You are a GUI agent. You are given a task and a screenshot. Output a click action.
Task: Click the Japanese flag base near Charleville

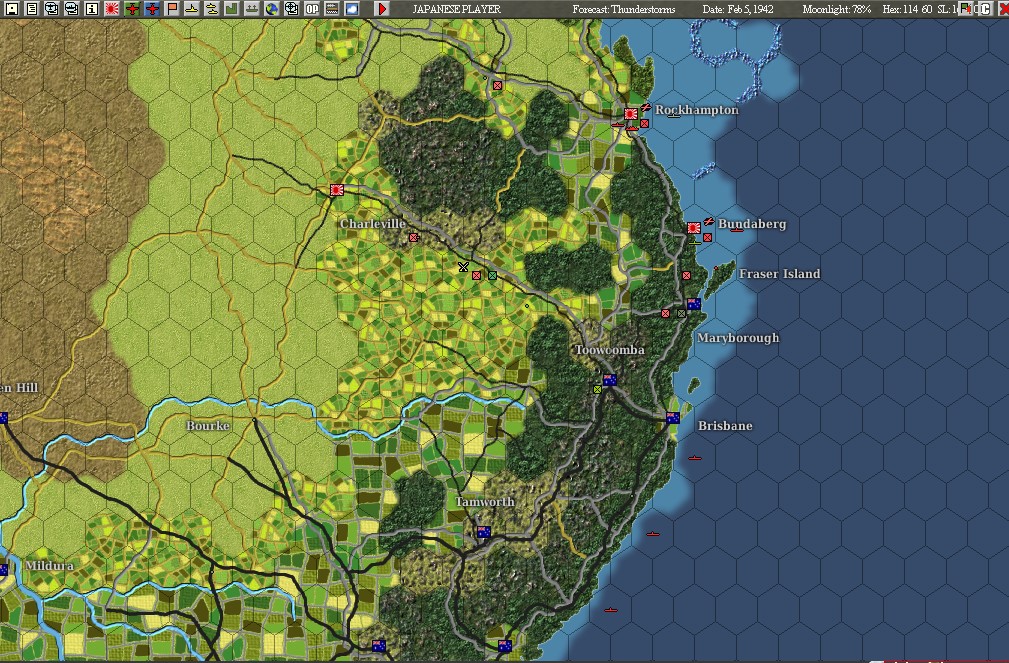tap(337, 189)
